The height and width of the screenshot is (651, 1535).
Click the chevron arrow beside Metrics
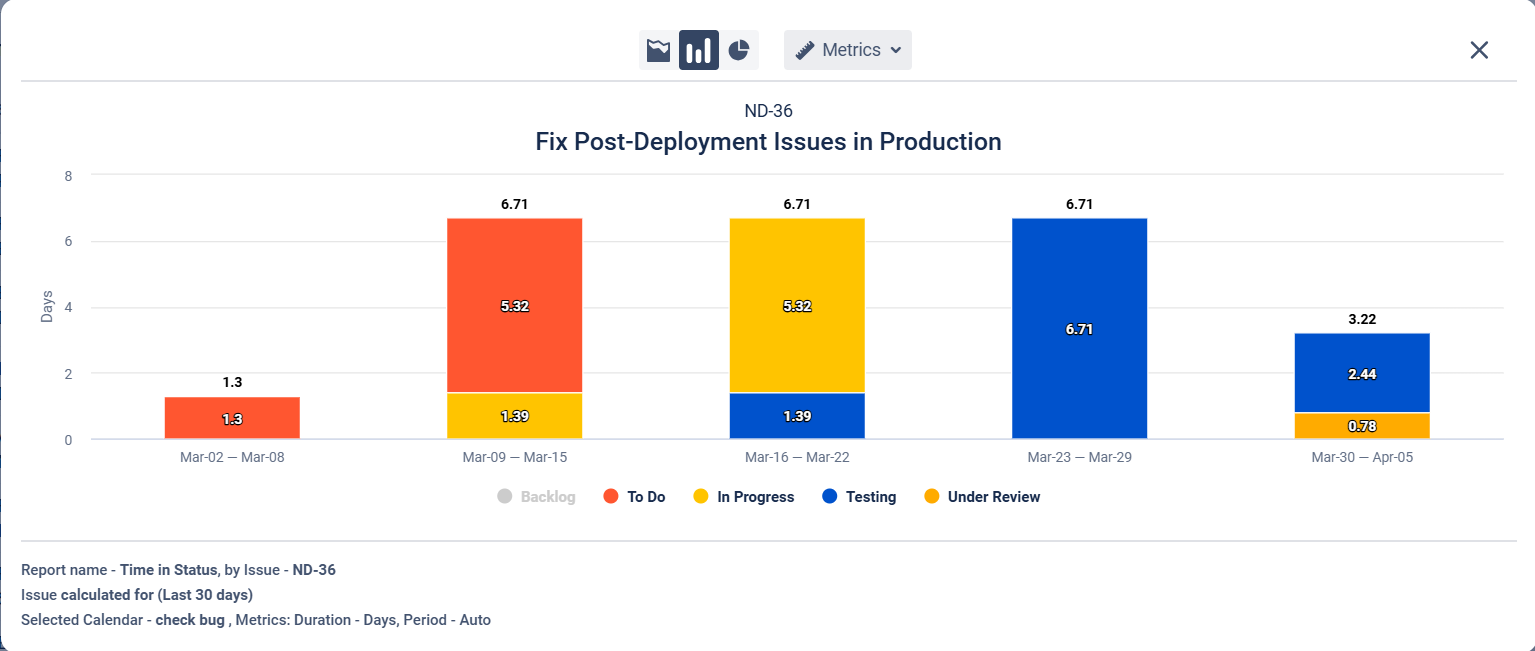pyautogui.click(x=895, y=50)
